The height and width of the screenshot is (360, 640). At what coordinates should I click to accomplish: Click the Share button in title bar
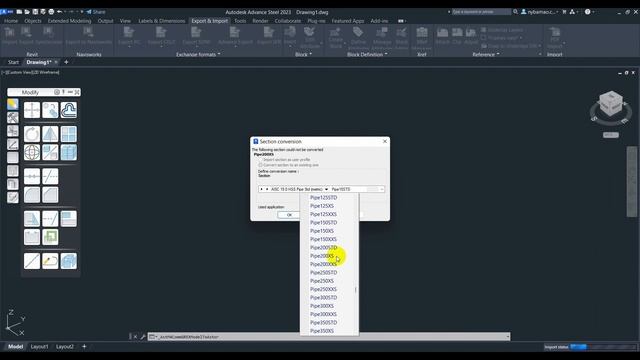point(96,12)
